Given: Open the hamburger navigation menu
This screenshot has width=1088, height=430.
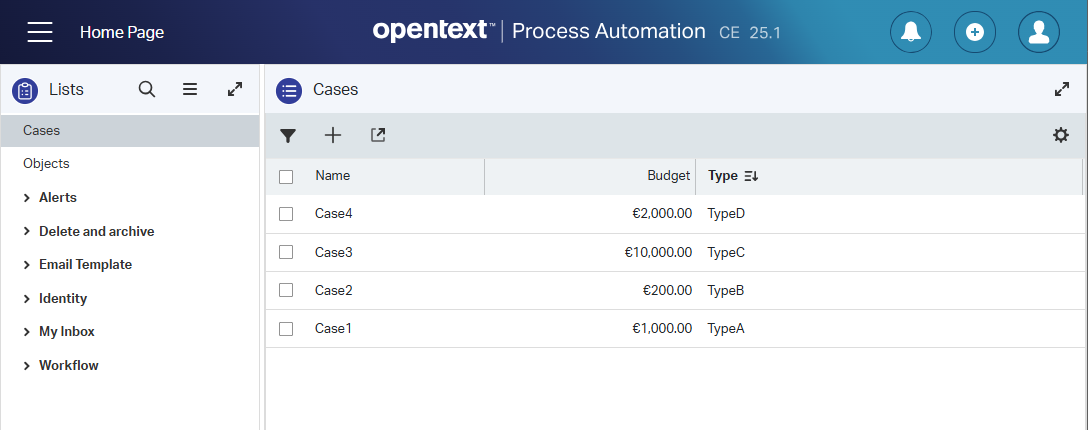Looking at the screenshot, I should (x=40, y=32).
